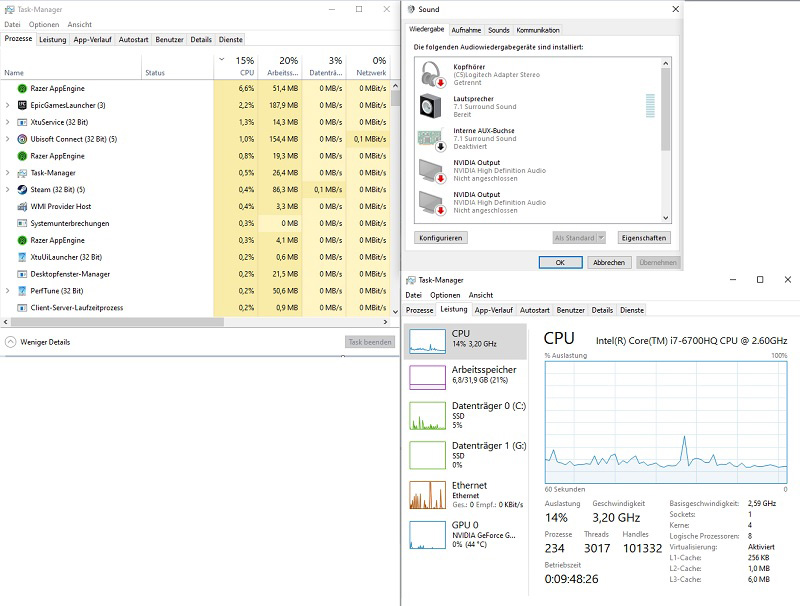Click the Sound device list scrollbar thumb
Image resolution: width=800 pixels, height=606 pixels.
pos(665,109)
